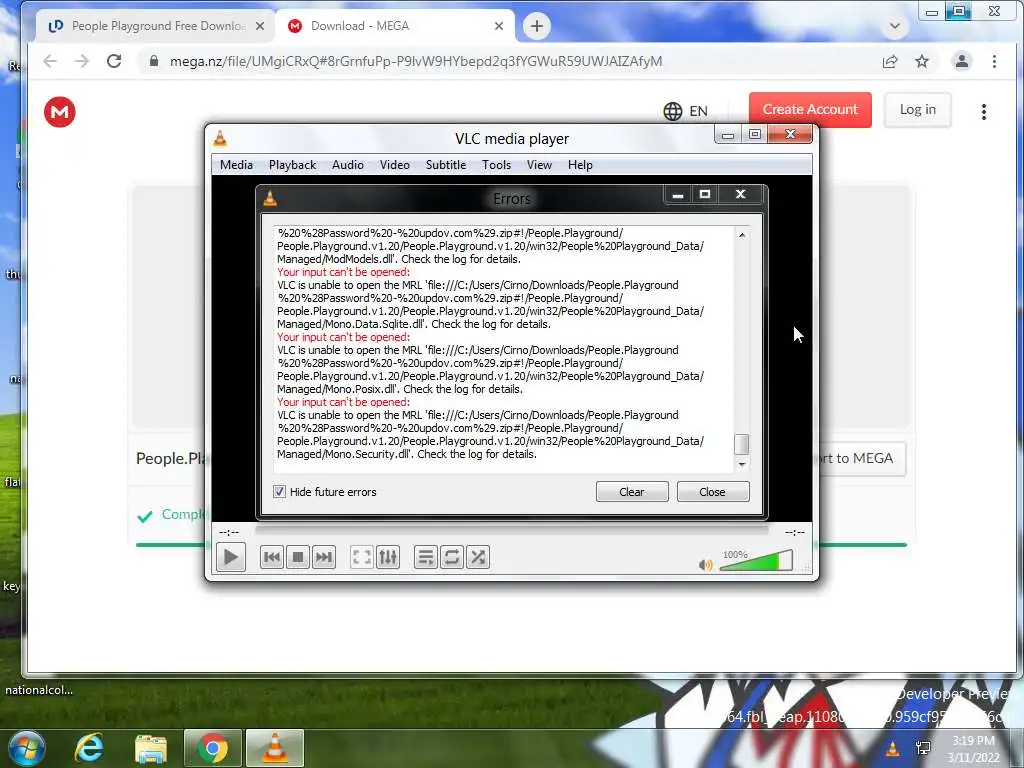Click cone icon in Errors dialog title
This screenshot has width=1024, height=768.
click(x=270, y=197)
